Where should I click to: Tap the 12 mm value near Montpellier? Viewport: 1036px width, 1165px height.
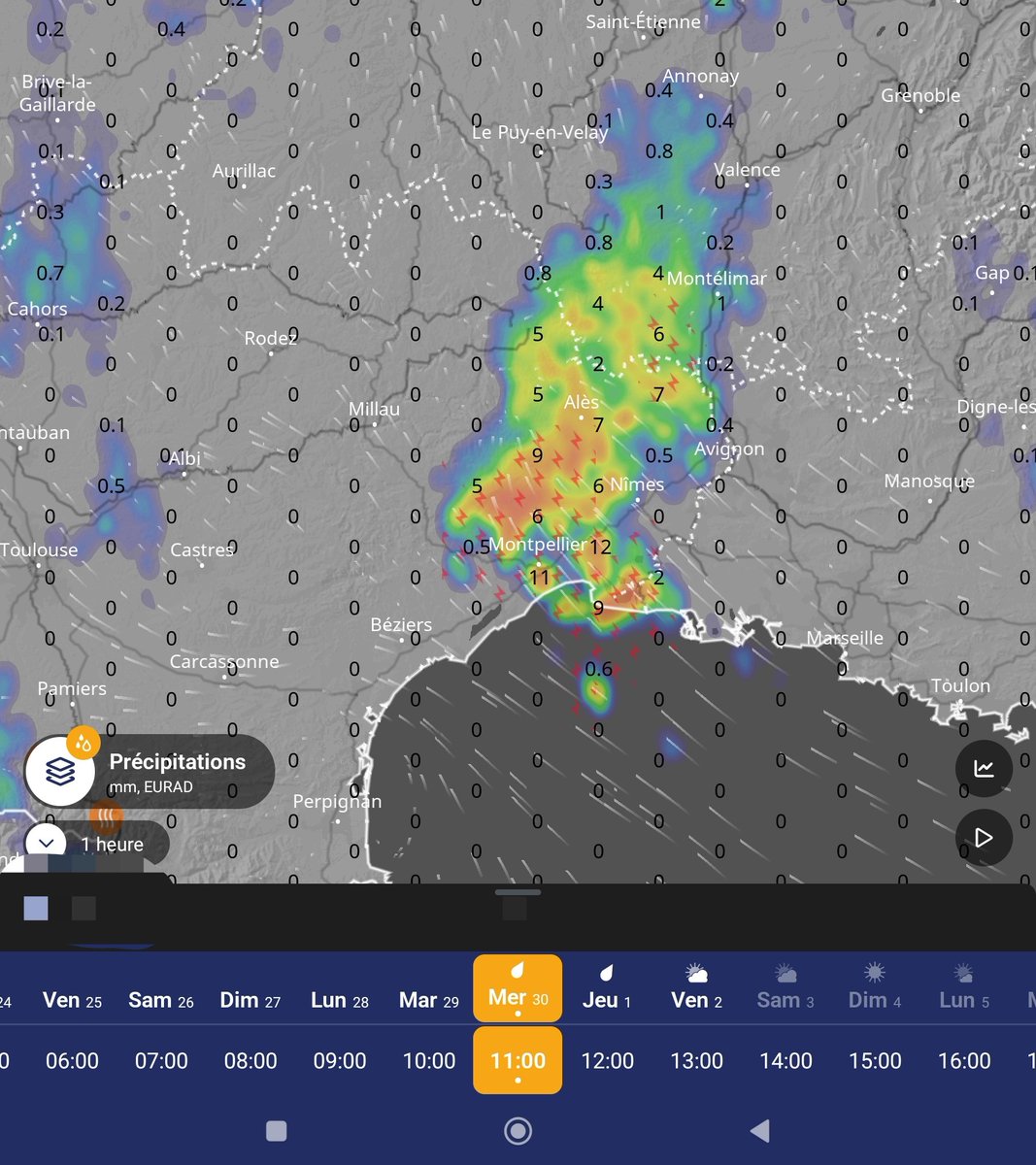coord(600,548)
